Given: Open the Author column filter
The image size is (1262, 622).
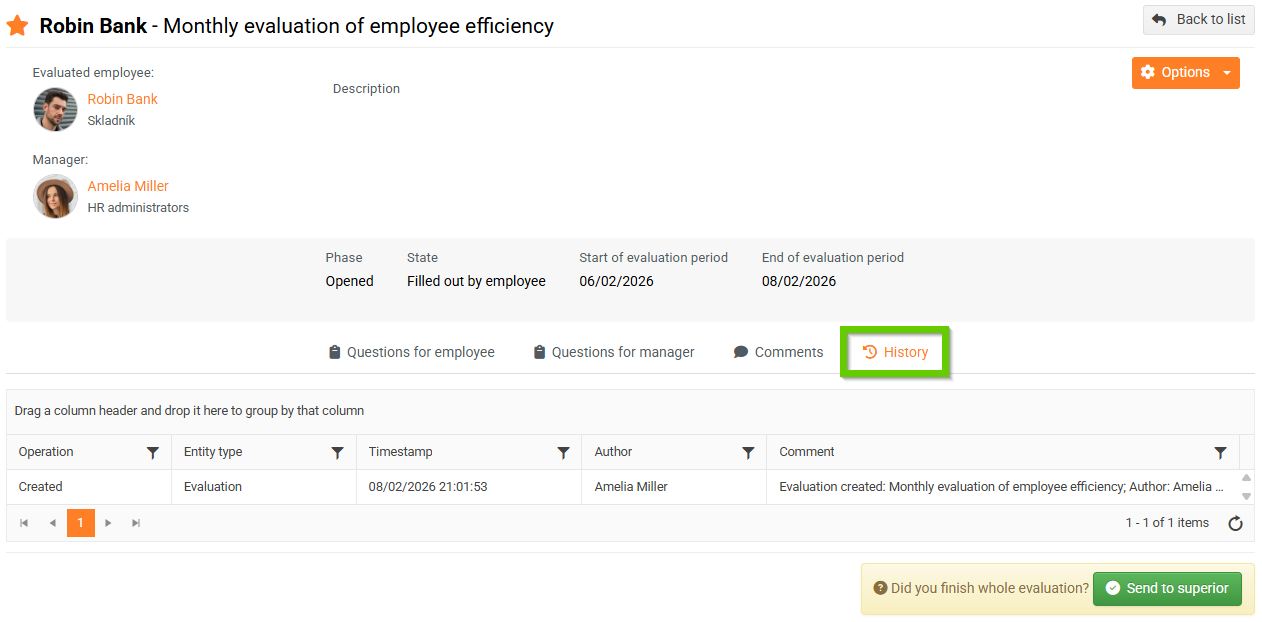Looking at the screenshot, I should click(x=748, y=453).
